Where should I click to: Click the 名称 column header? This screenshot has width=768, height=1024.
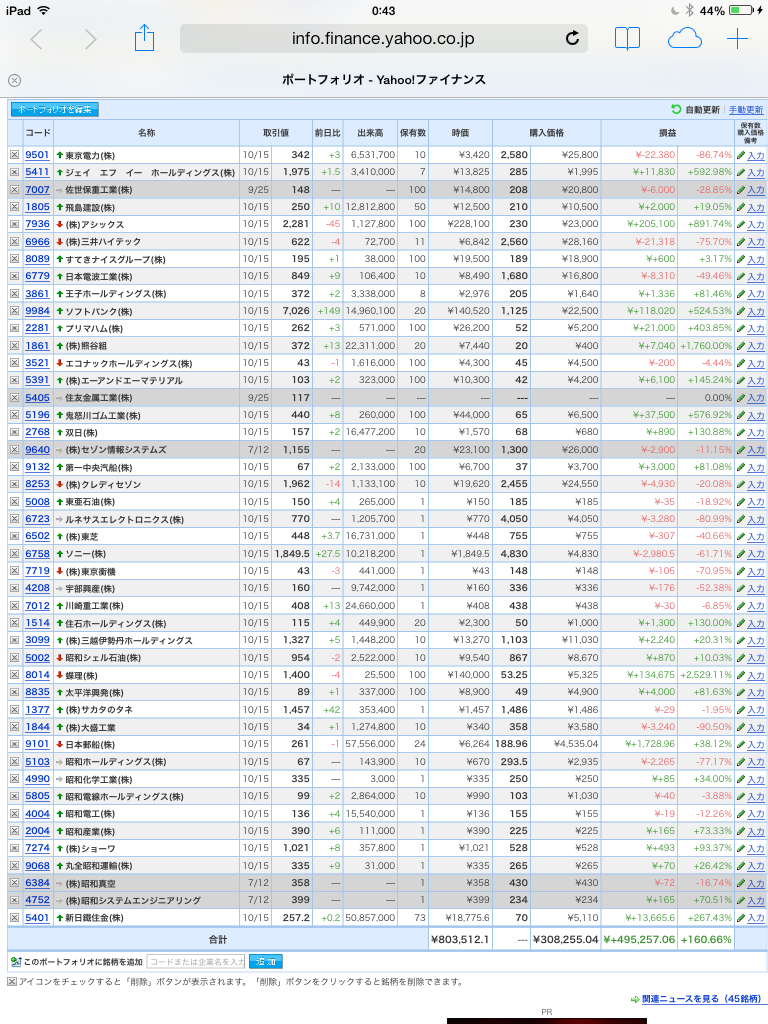coord(146,133)
